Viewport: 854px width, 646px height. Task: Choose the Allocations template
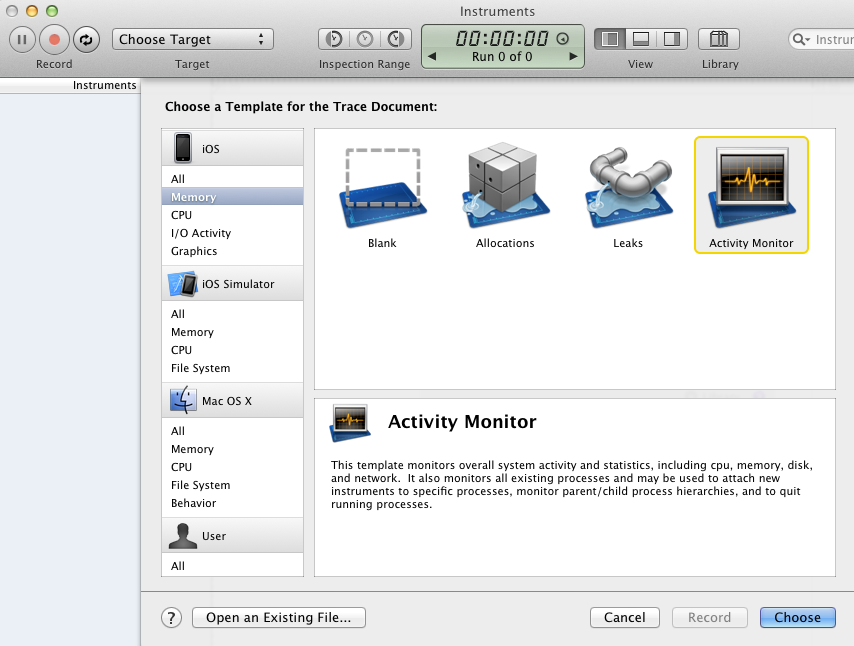click(505, 195)
